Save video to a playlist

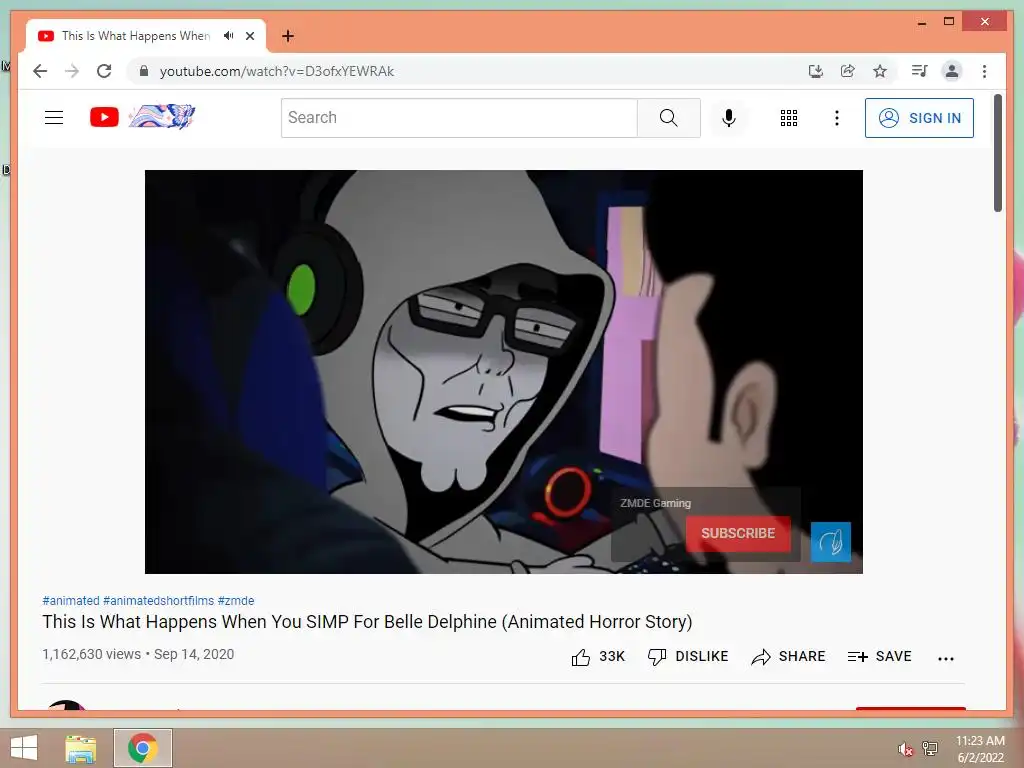pos(879,657)
